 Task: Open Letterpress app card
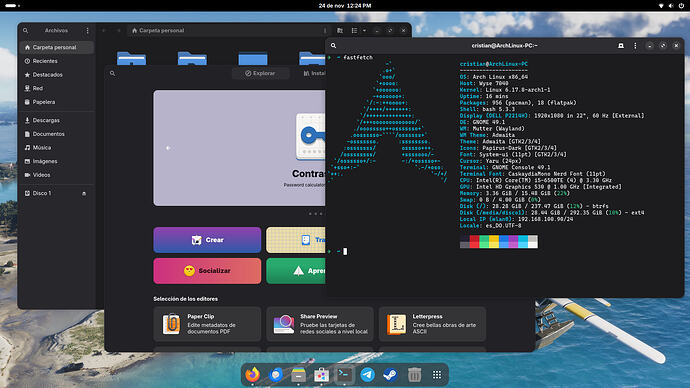433,324
